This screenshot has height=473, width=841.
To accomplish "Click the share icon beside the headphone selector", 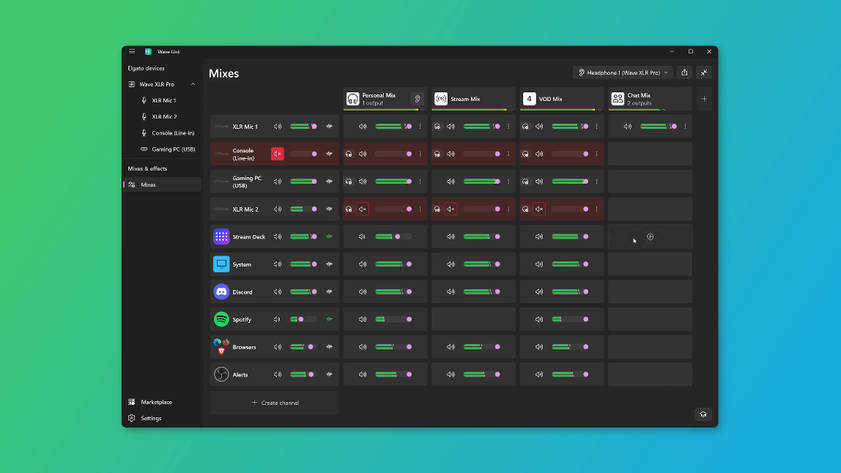I will [684, 72].
